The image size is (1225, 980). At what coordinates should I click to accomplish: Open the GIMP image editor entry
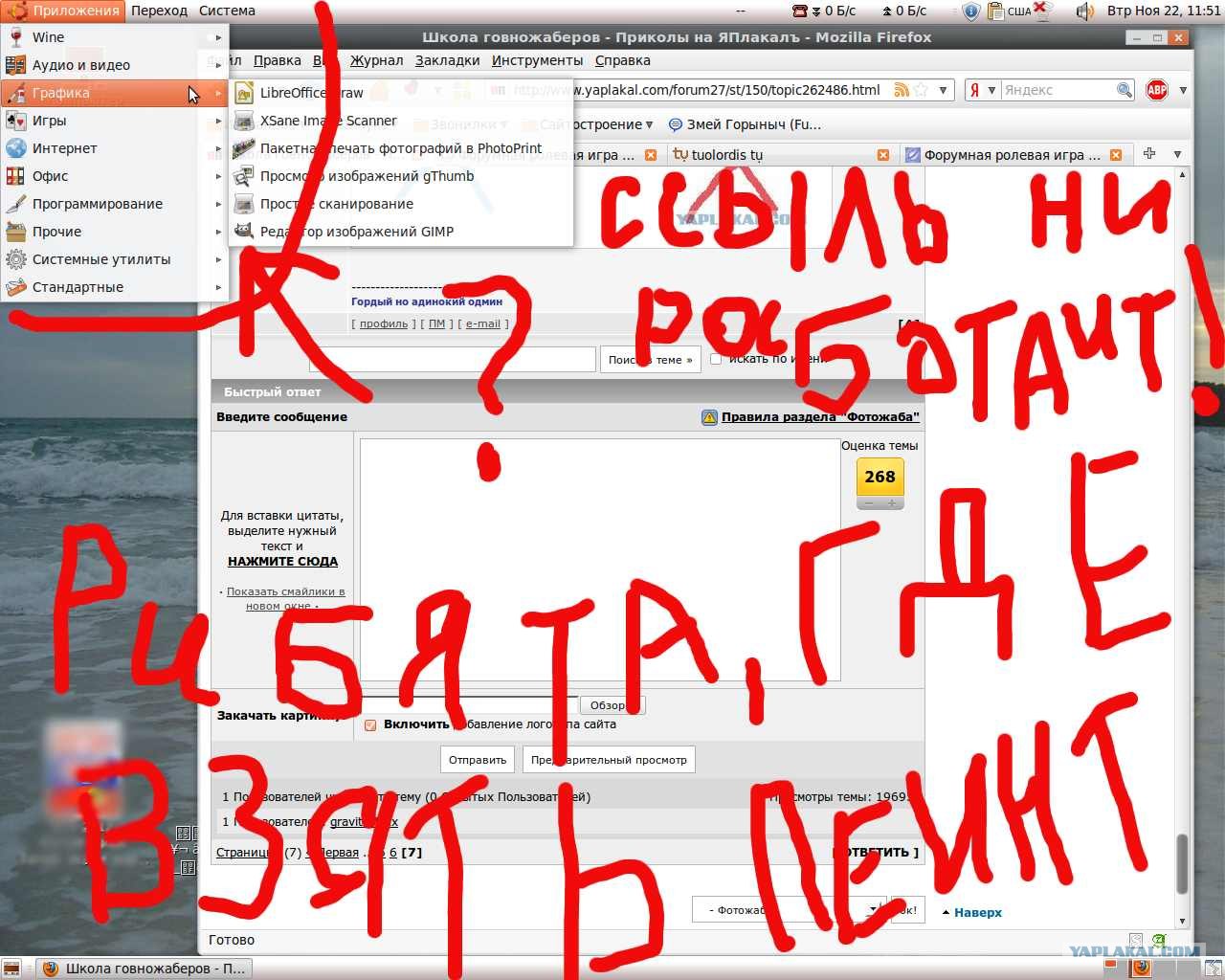[401, 232]
